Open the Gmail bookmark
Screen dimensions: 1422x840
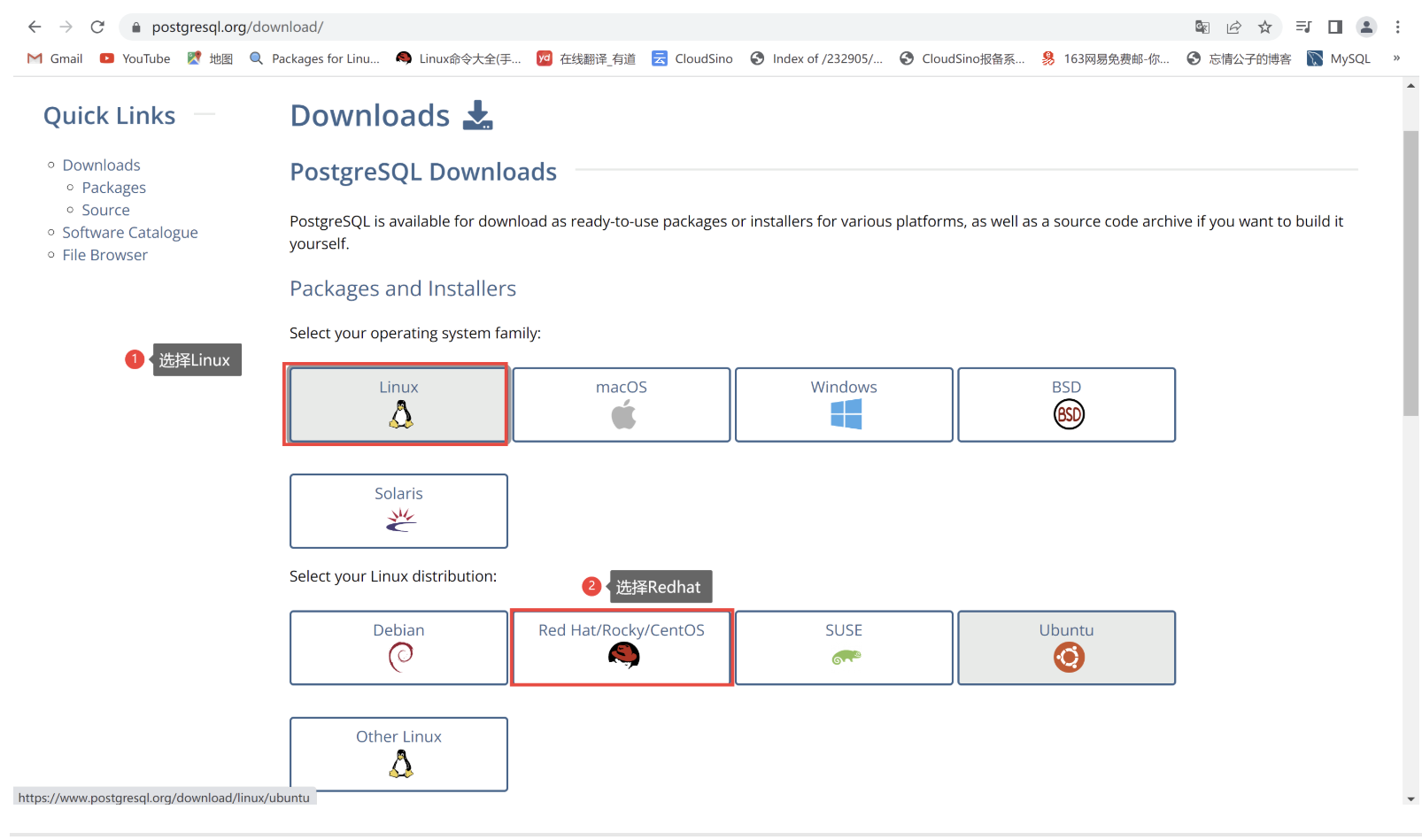coord(55,58)
